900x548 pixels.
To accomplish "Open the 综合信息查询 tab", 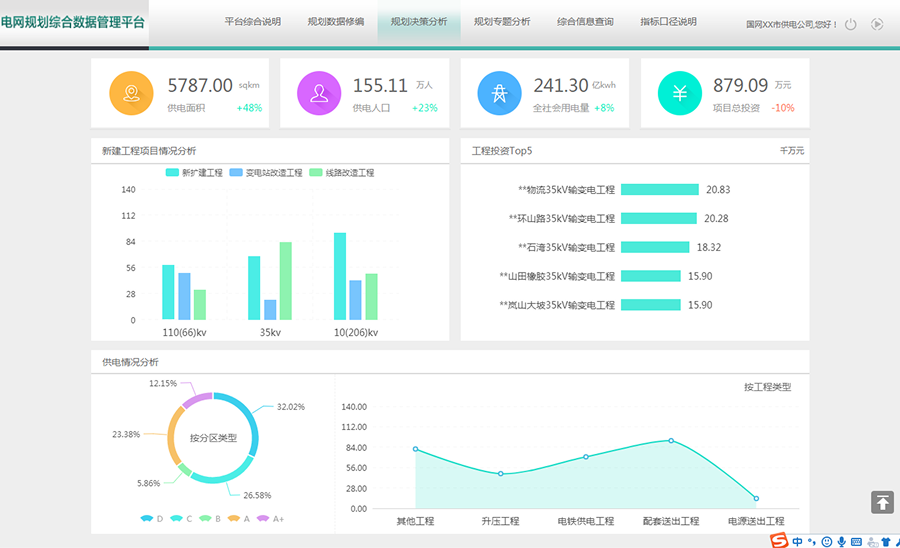I will click(585, 22).
